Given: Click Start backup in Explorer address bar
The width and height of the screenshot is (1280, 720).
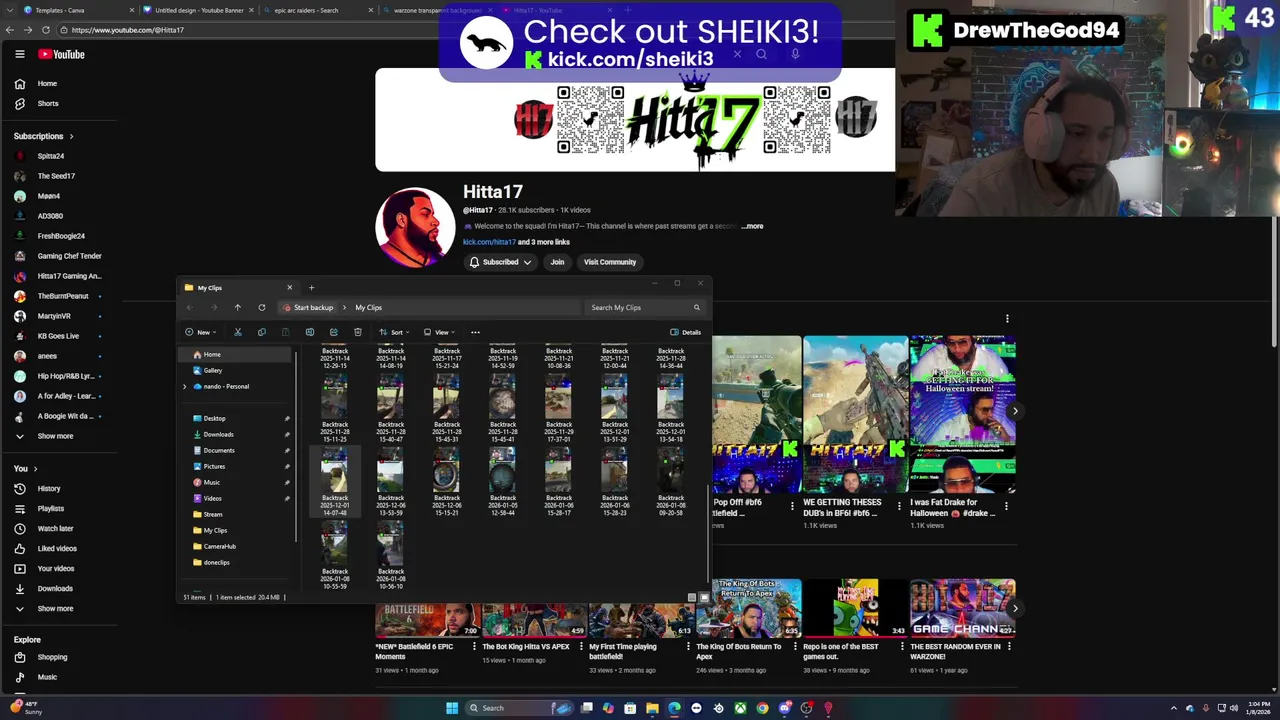Looking at the screenshot, I should [308, 308].
